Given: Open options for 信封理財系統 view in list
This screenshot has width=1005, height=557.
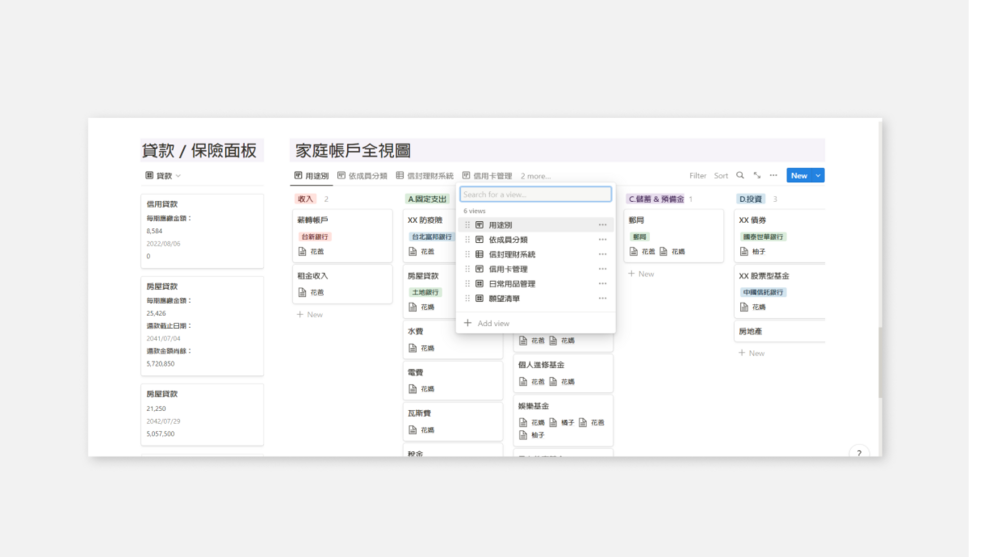Looking at the screenshot, I should (602, 254).
